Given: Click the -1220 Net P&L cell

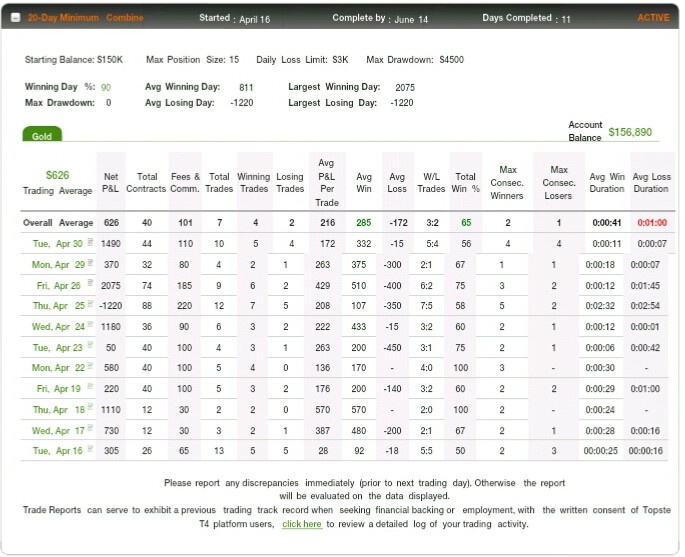Looking at the screenshot, I should click(x=111, y=306).
